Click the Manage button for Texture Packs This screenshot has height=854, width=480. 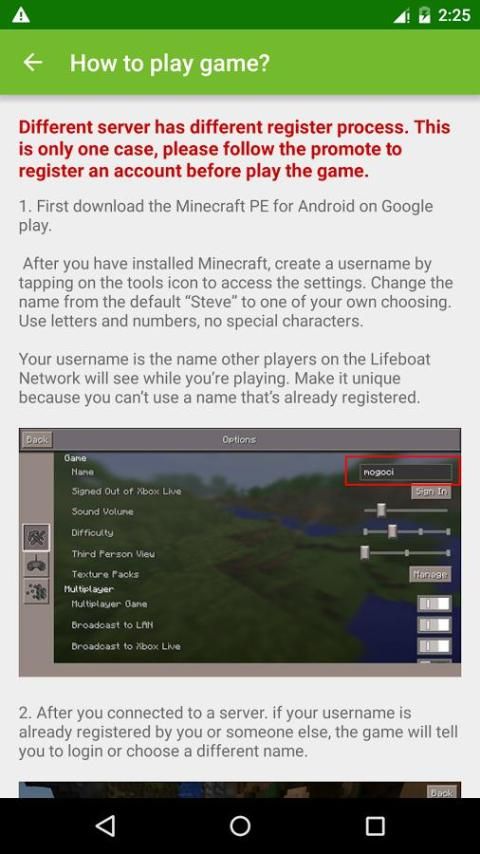pos(430,574)
